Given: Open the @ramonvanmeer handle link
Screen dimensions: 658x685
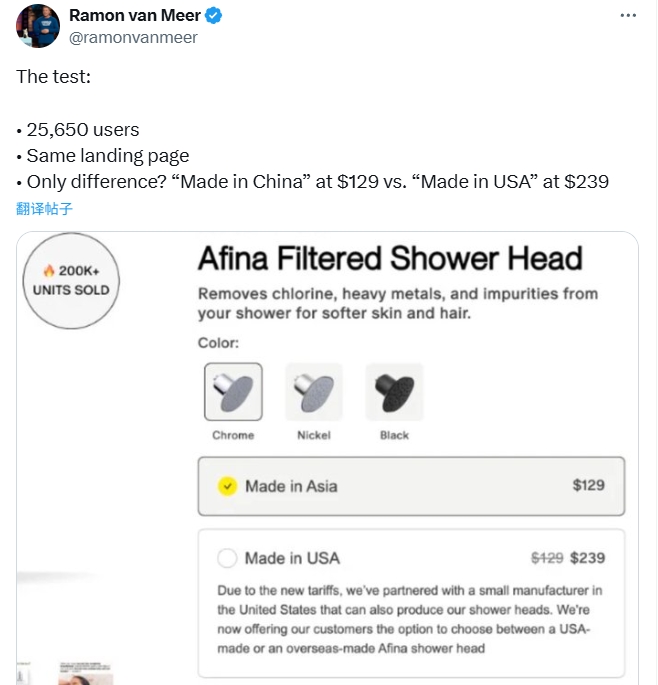Looking at the screenshot, I should pyautogui.click(x=133, y=37).
